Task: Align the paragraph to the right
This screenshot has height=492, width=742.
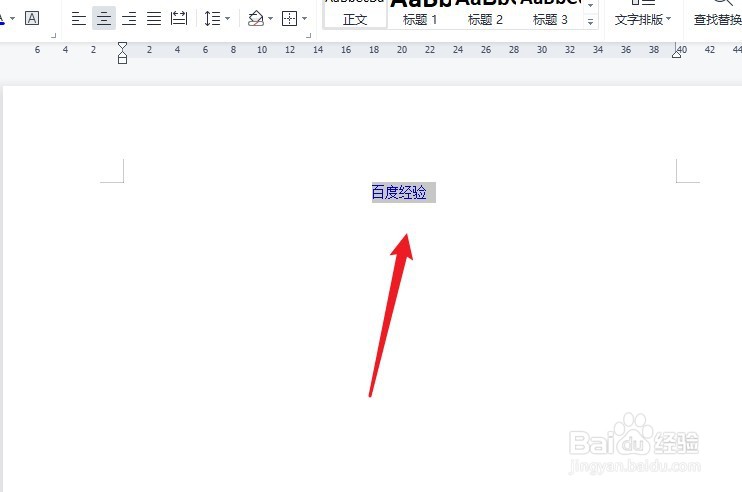Action: tap(129, 19)
